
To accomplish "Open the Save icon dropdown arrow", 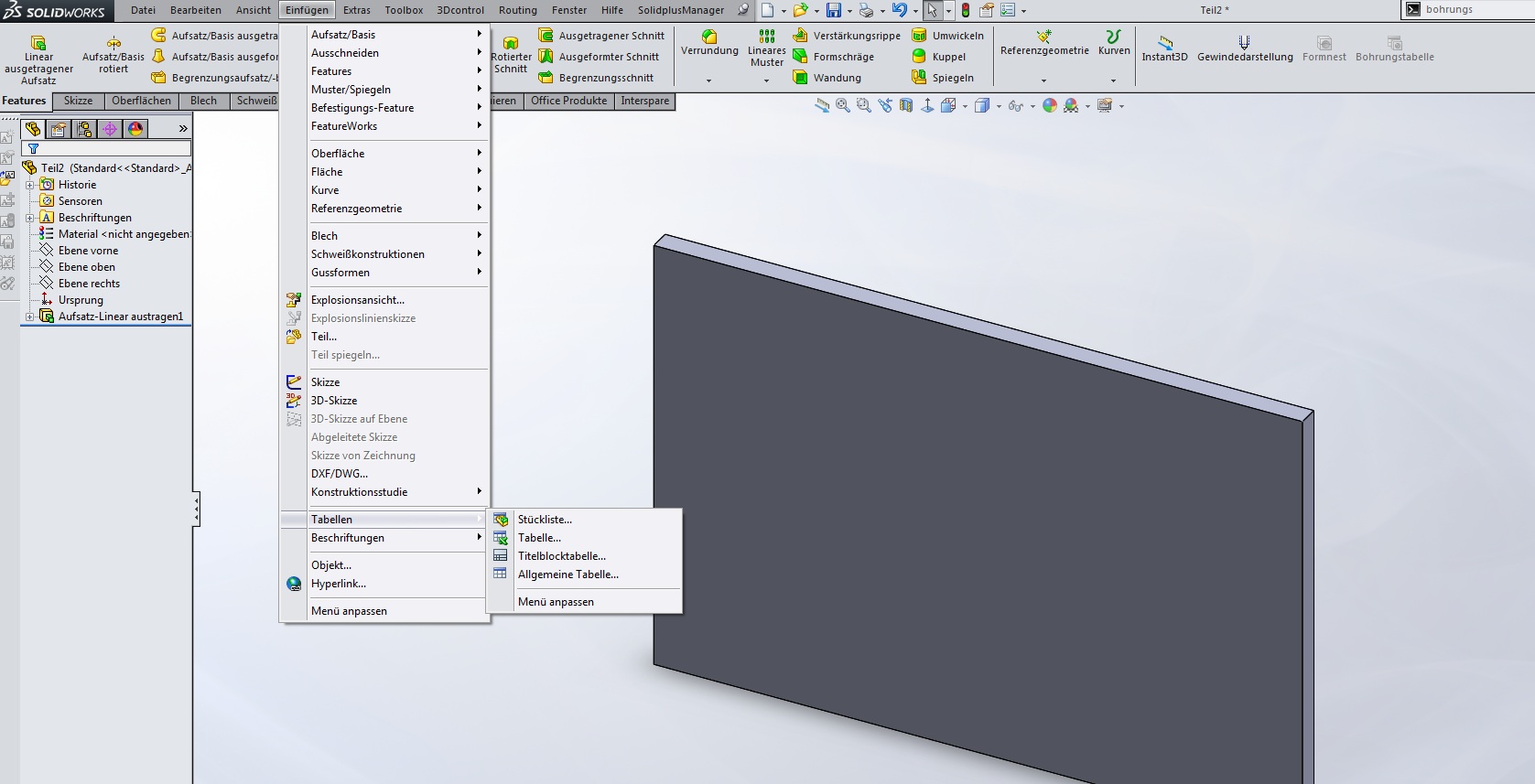I will click(849, 11).
